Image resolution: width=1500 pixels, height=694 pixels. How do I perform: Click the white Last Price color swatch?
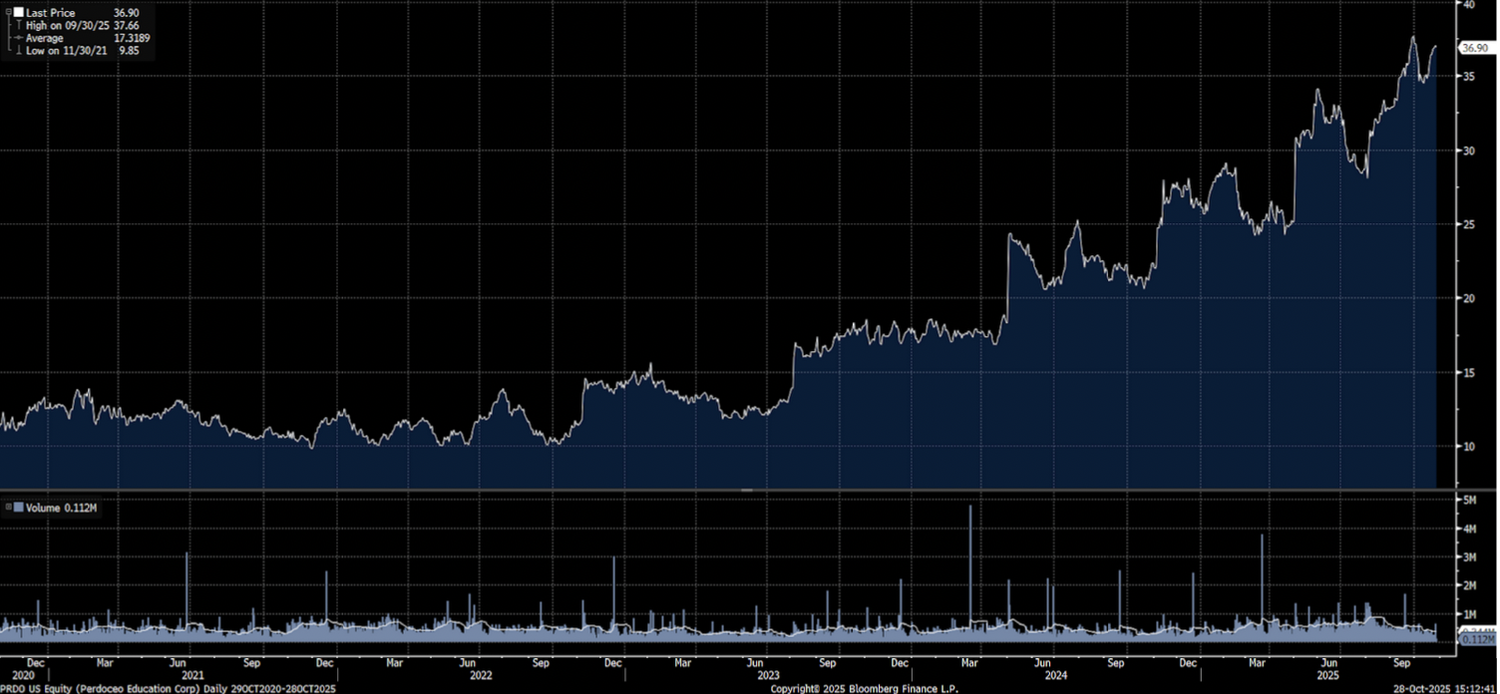[17, 13]
